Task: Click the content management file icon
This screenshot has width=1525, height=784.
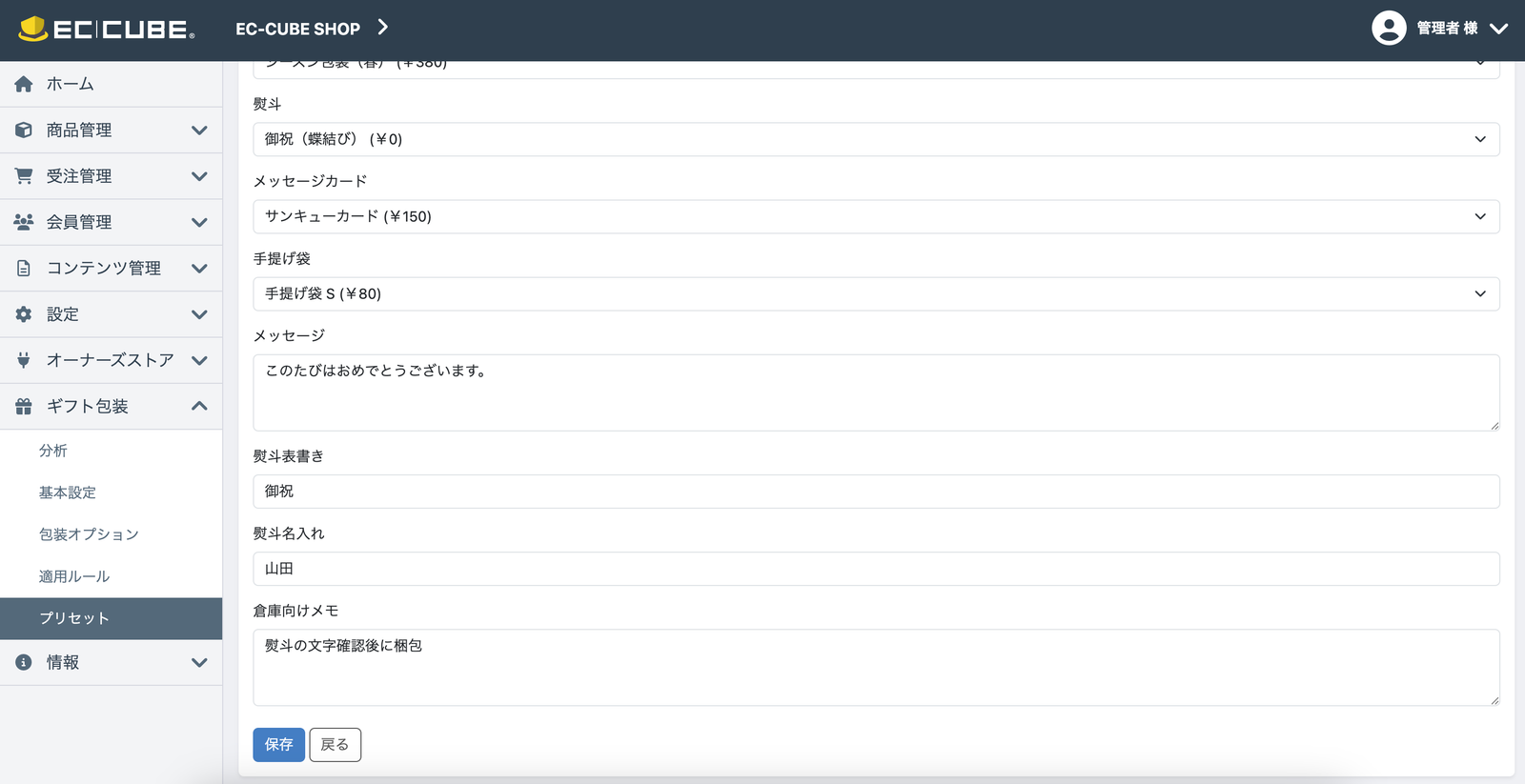Action: [x=24, y=269]
